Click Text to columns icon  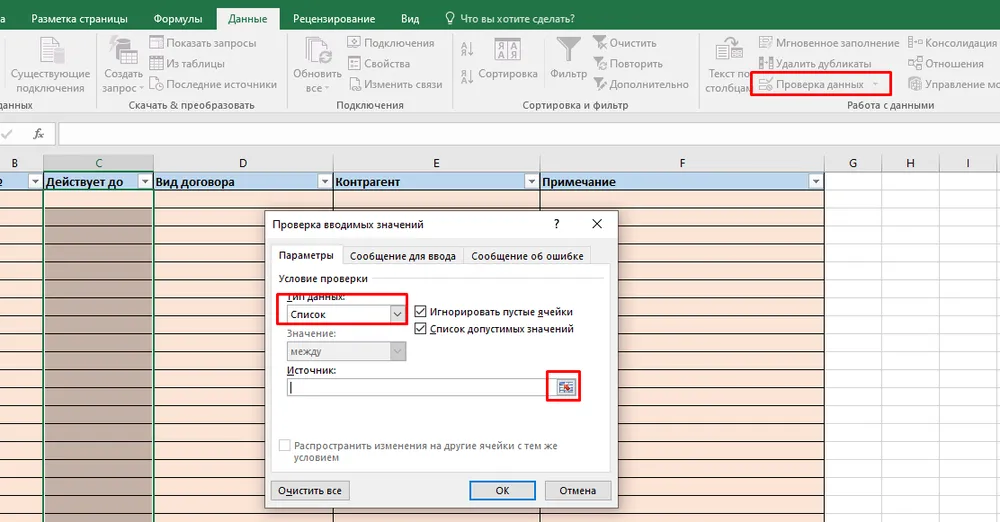(x=728, y=50)
